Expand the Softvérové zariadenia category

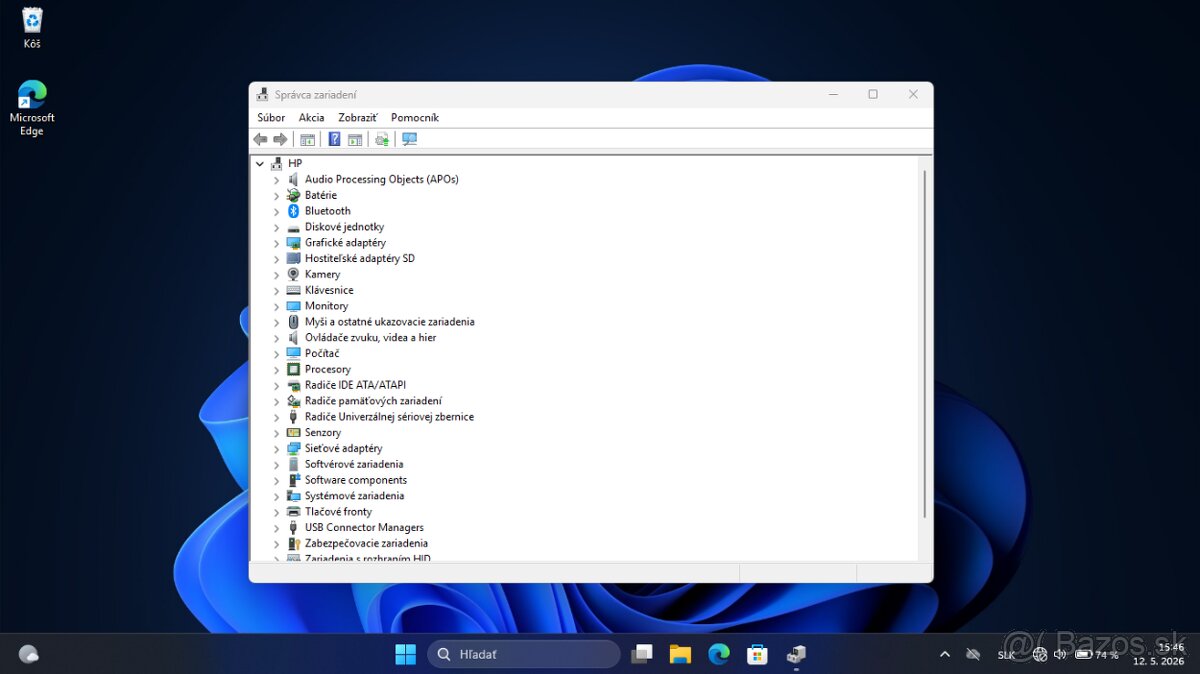point(277,464)
